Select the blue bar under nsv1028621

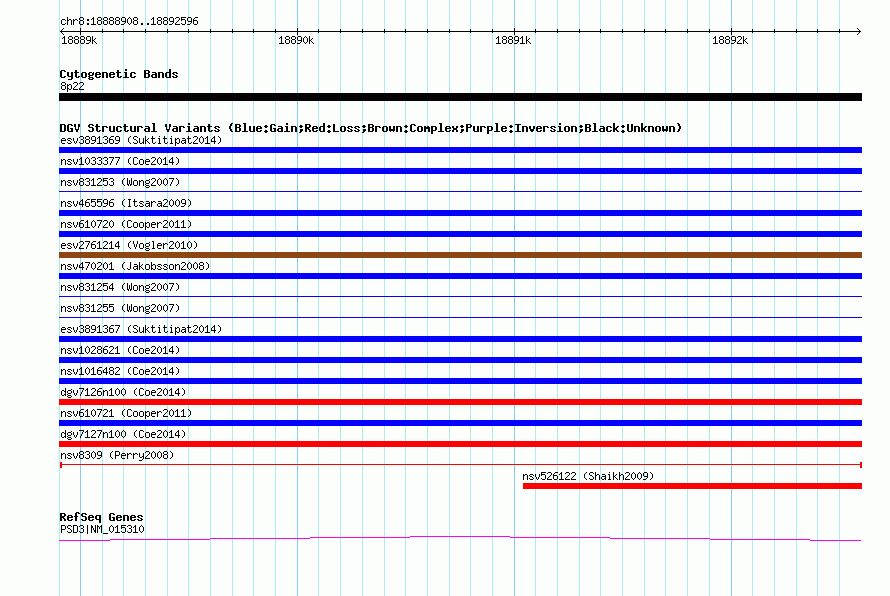pyautogui.click(x=460, y=360)
